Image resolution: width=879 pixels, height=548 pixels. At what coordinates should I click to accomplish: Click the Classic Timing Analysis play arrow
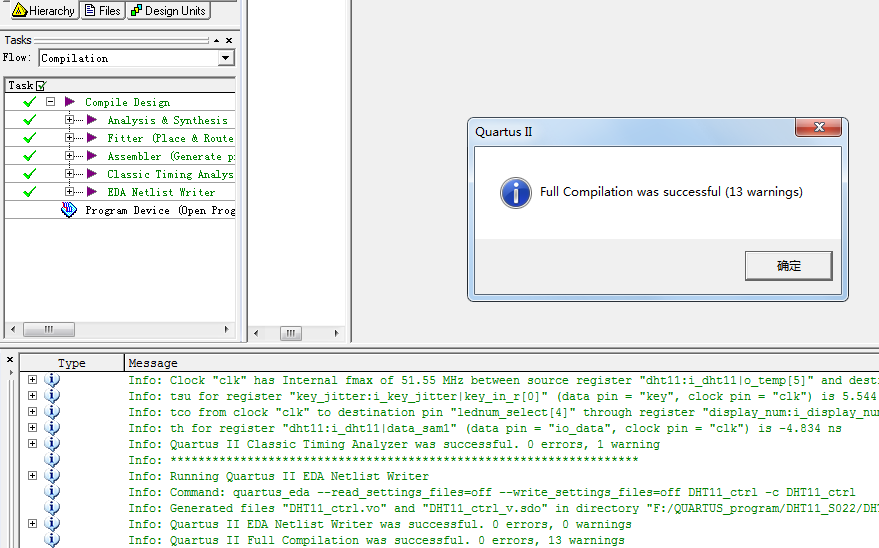[x=92, y=174]
